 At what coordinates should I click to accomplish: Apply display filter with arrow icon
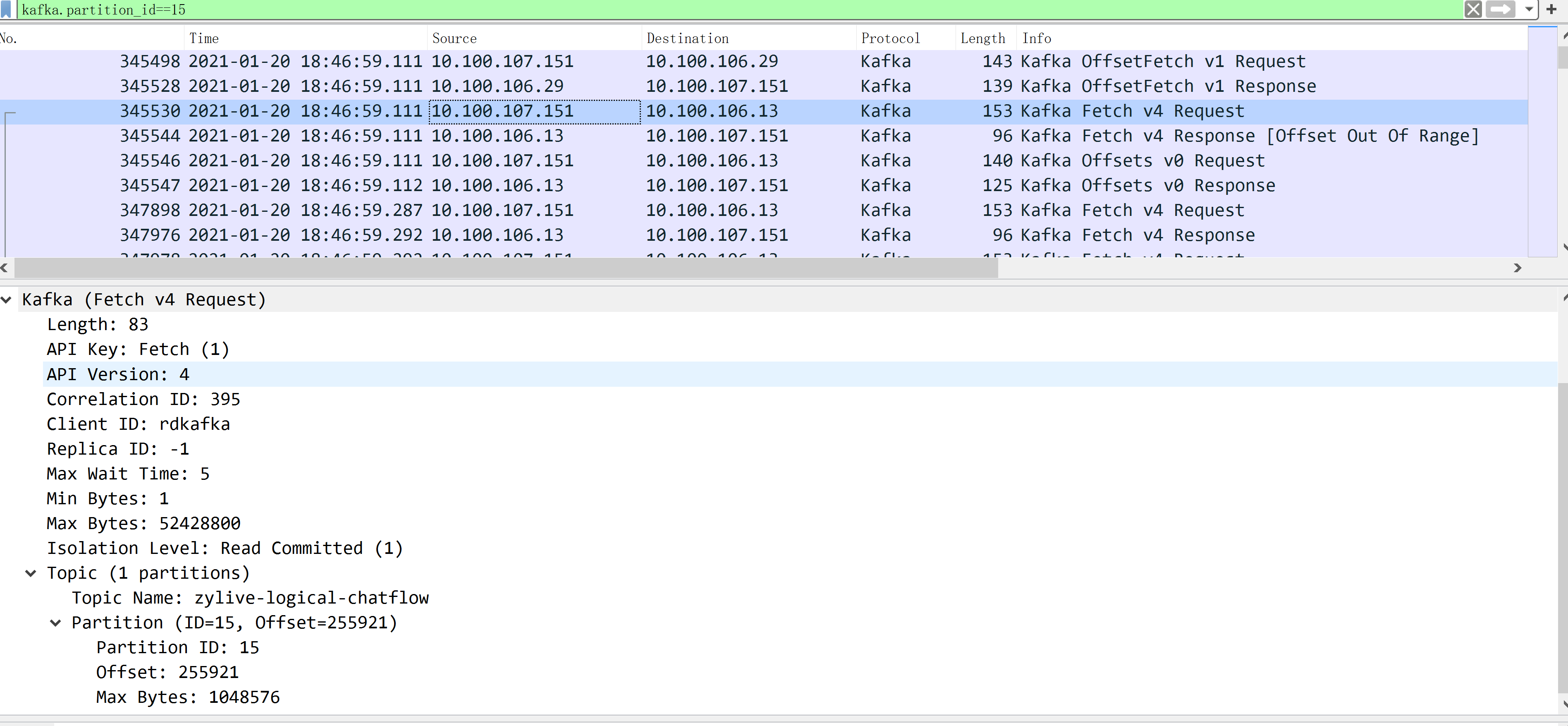click(x=1500, y=9)
